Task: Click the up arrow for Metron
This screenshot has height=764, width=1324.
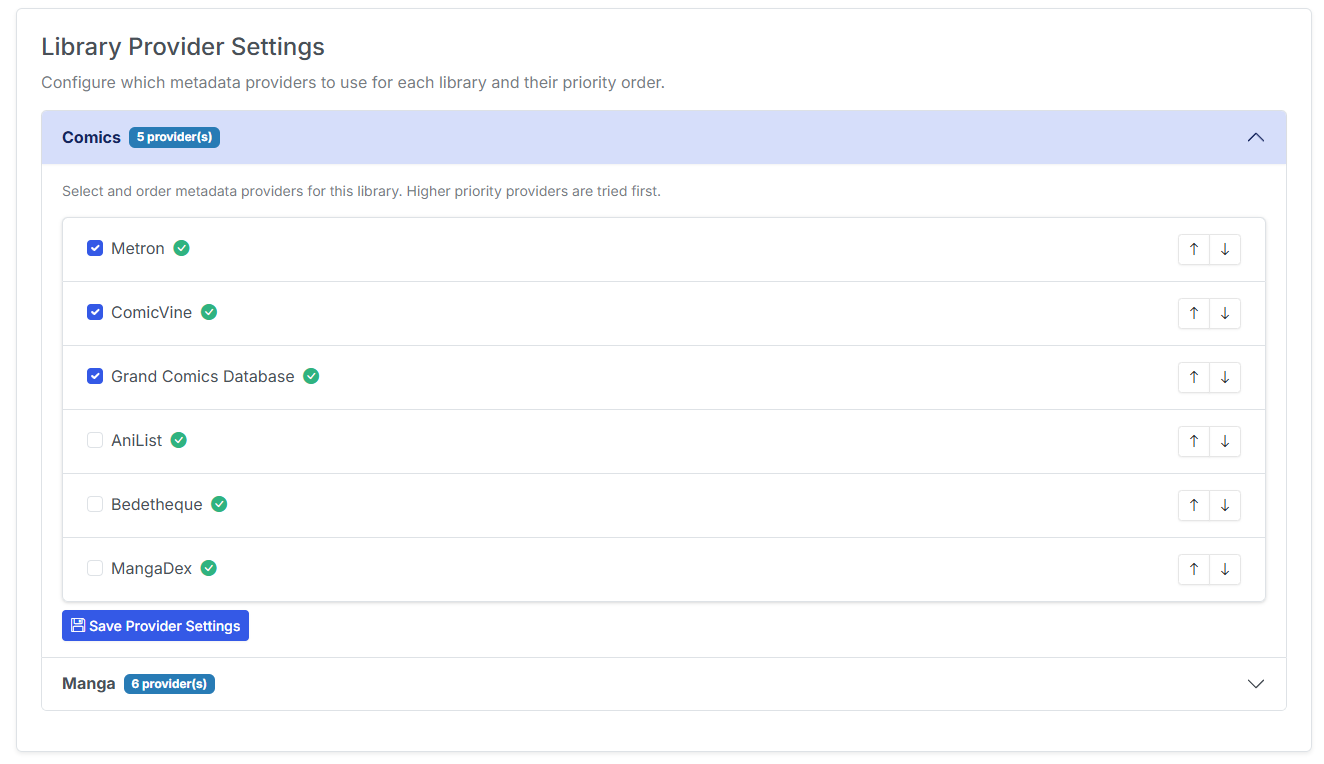Action: tap(1193, 249)
